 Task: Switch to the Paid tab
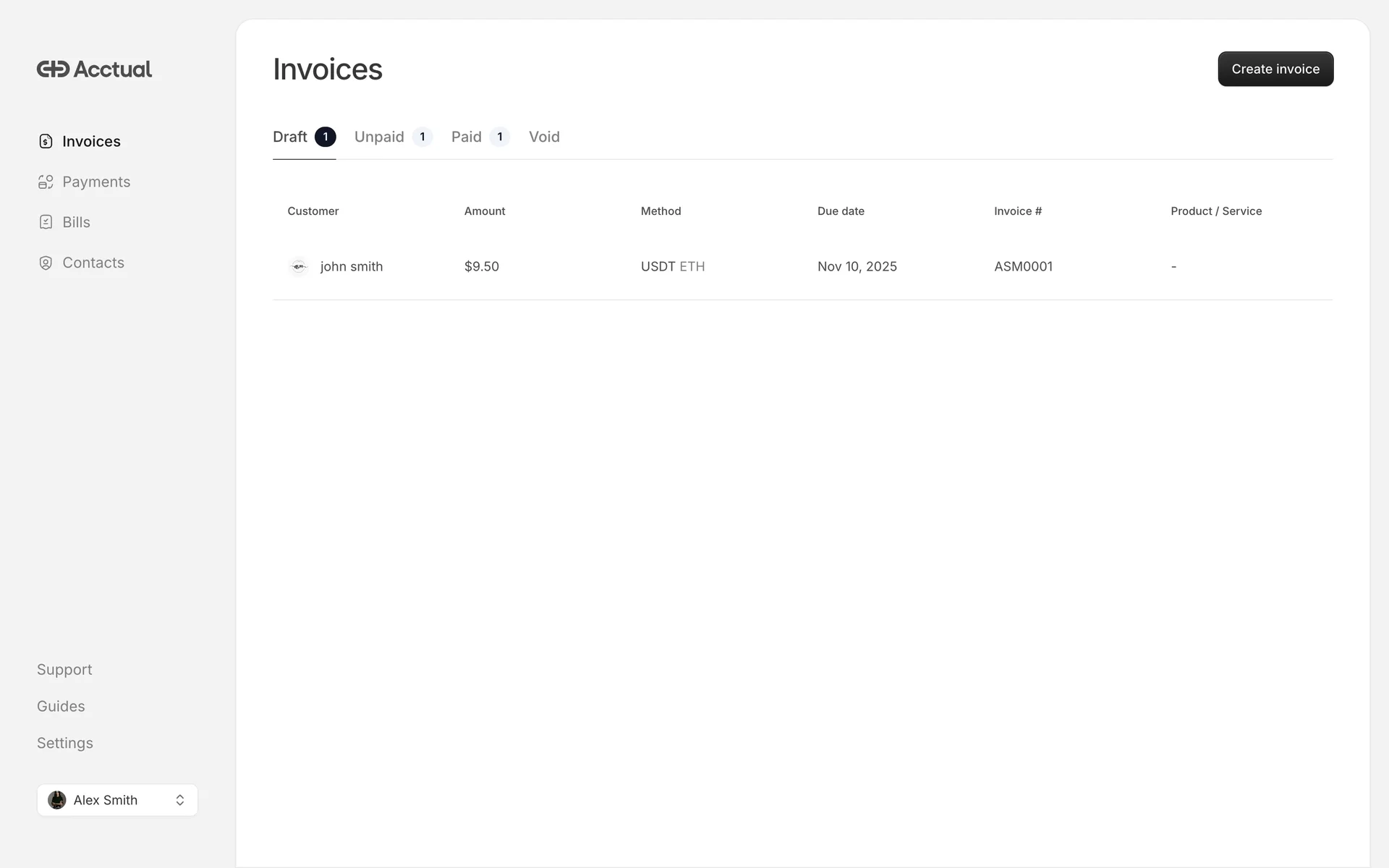467,137
